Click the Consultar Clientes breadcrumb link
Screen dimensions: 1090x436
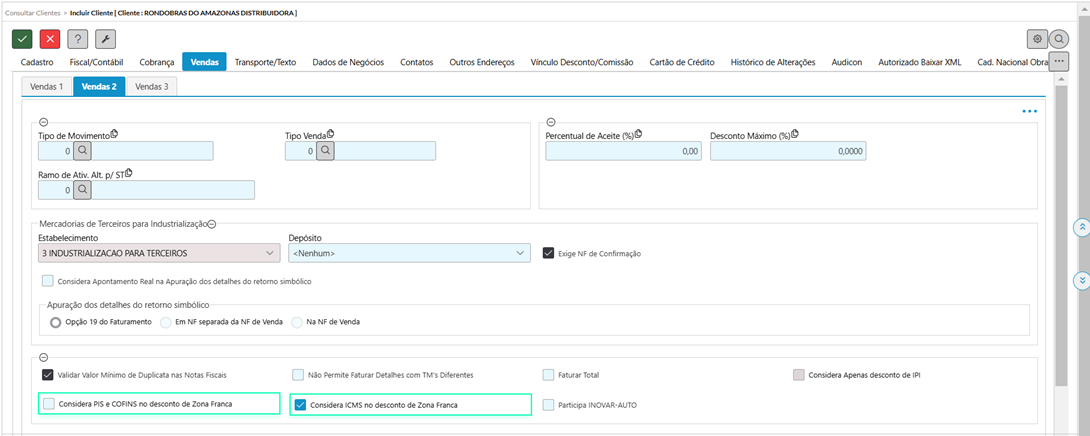click(32, 12)
